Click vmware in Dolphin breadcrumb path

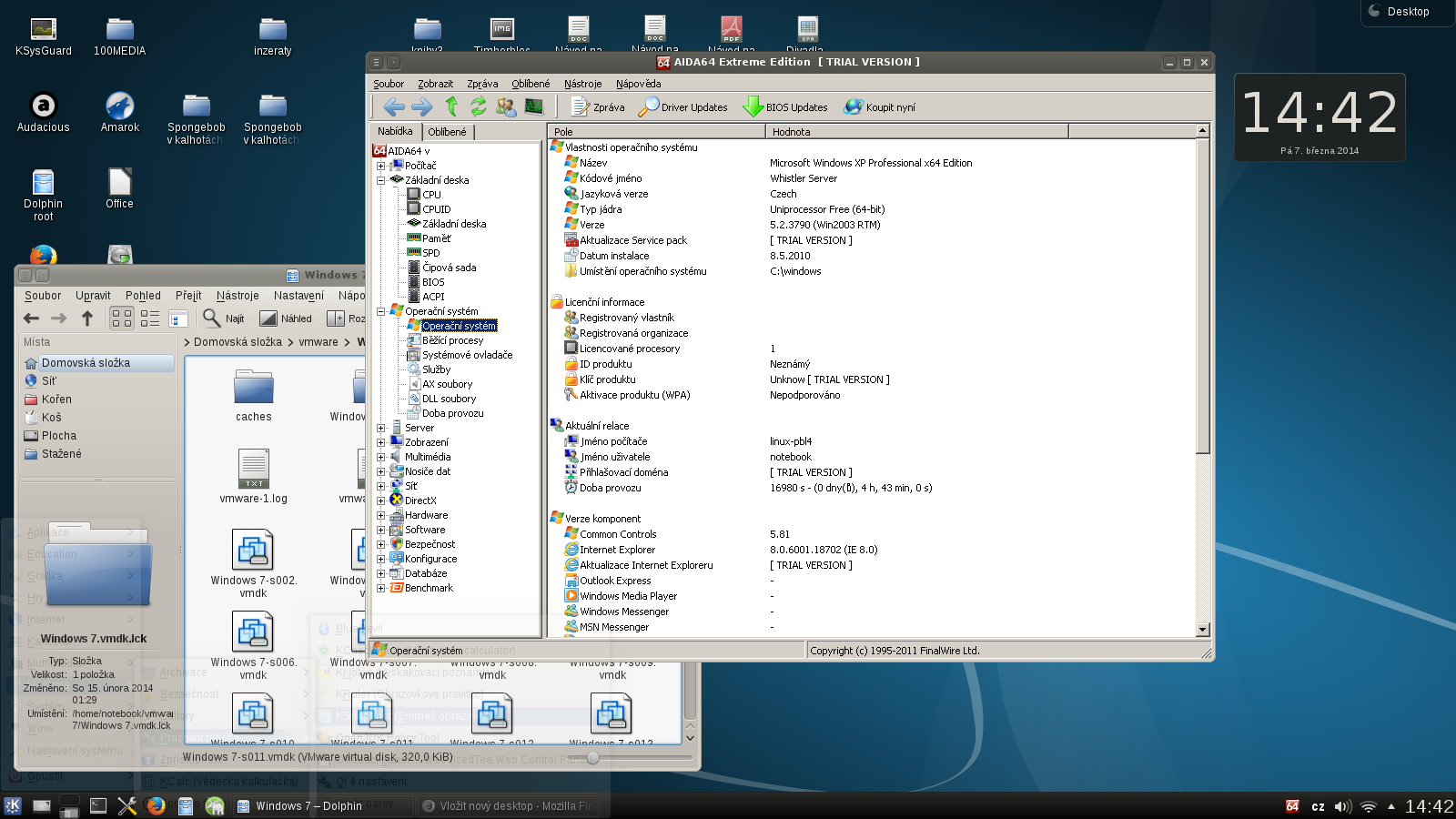point(318,342)
